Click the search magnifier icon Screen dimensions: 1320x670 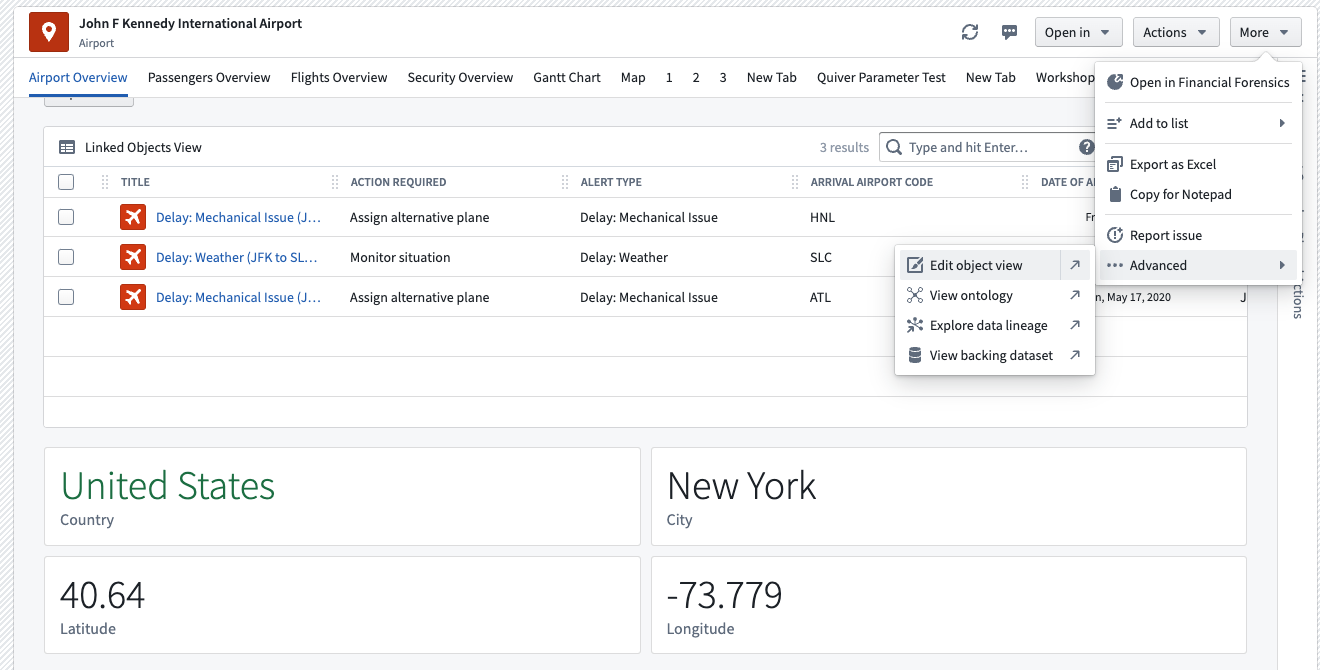pyautogui.click(x=894, y=147)
